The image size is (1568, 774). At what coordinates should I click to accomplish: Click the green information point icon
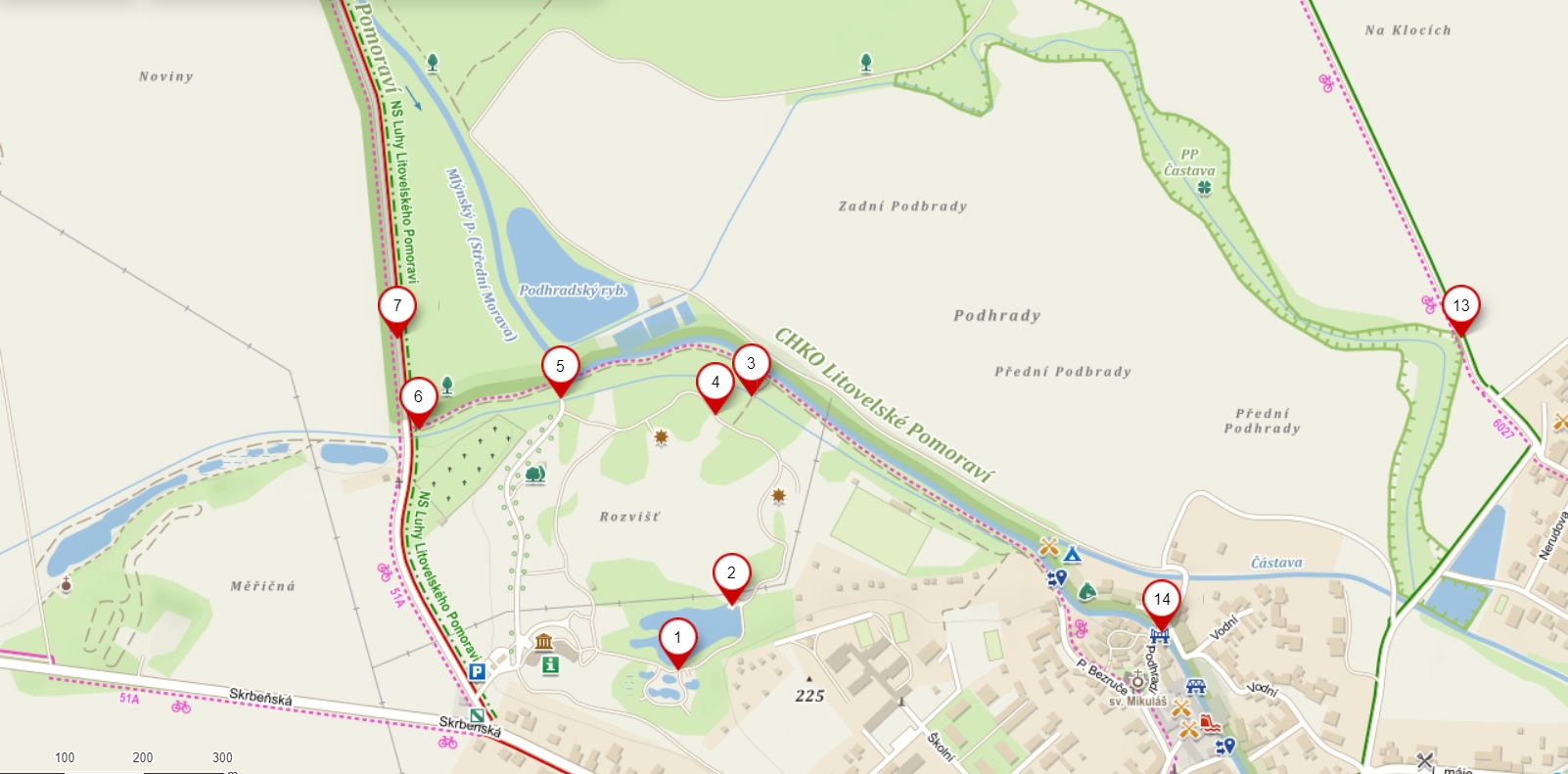(x=550, y=665)
